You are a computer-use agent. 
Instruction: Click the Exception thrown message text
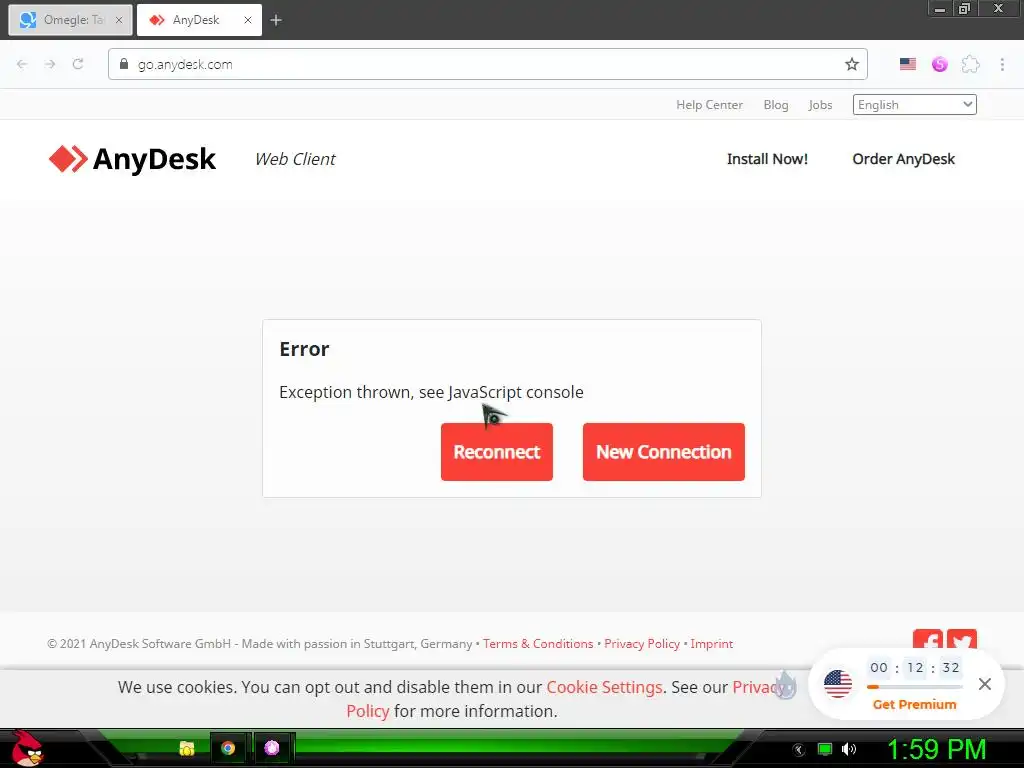pyautogui.click(x=431, y=392)
